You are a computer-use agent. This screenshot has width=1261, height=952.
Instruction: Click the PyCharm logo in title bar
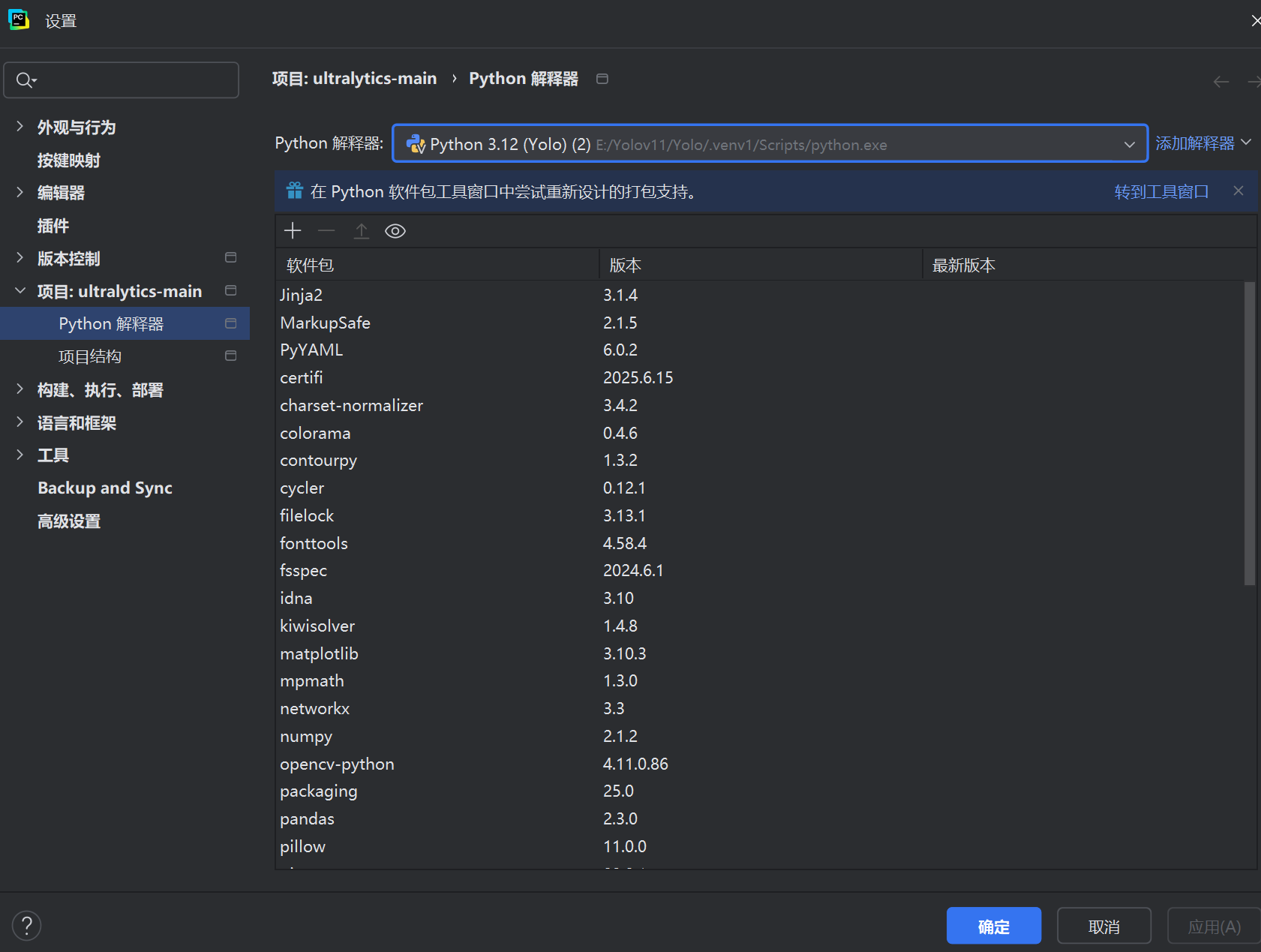pyautogui.click(x=19, y=20)
